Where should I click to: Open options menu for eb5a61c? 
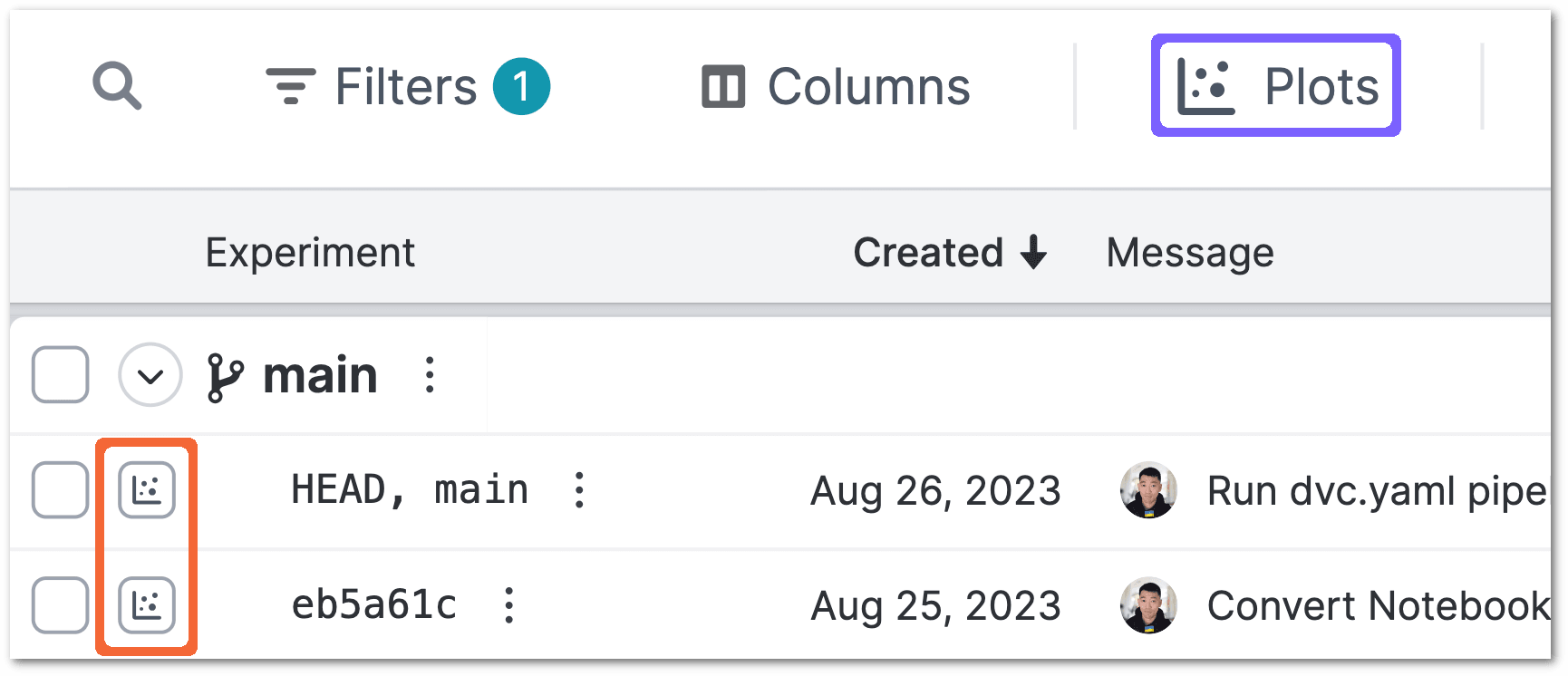[x=509, y=604]
